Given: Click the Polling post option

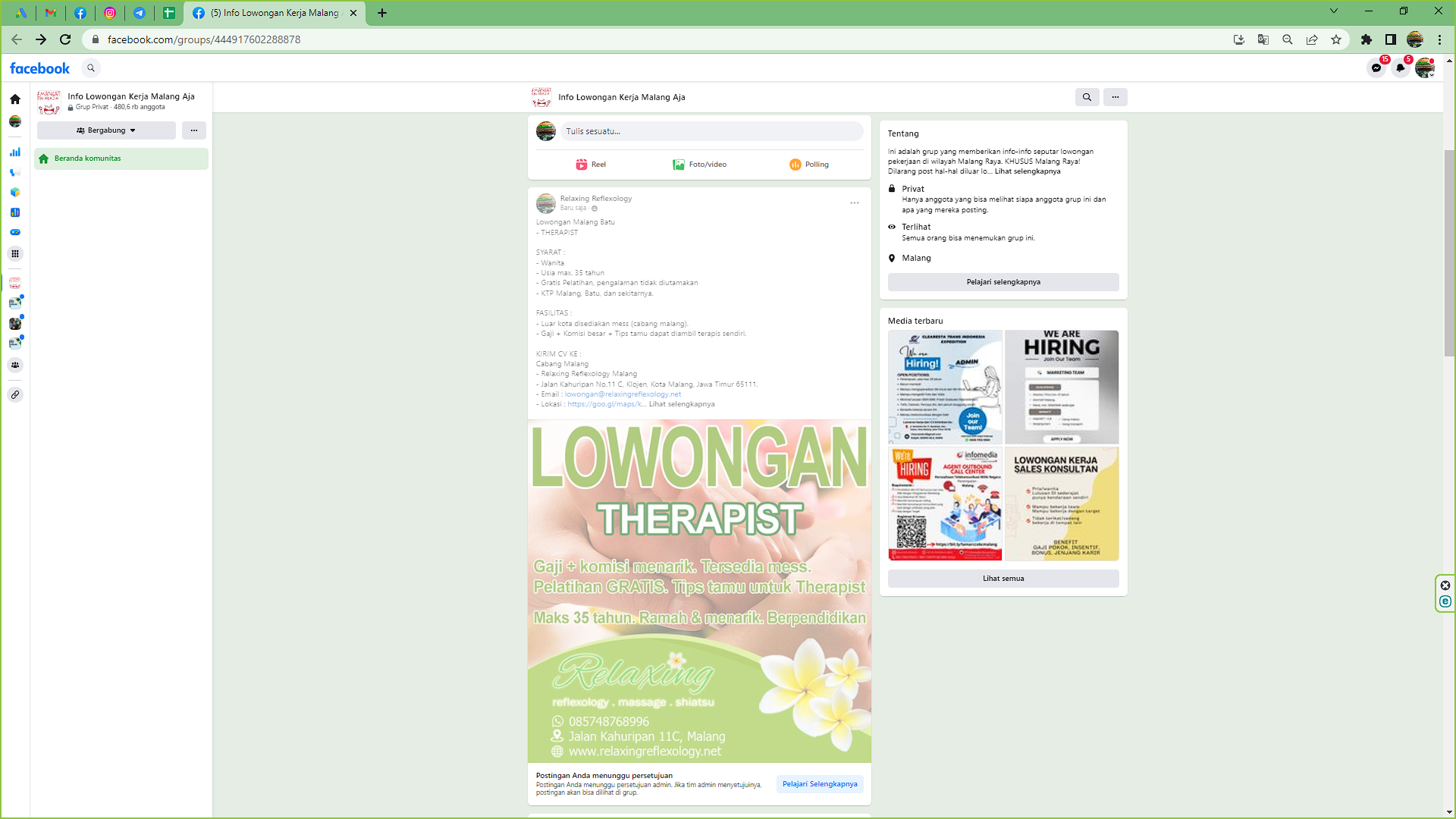Looking at the screenshot, I should (808, 165).
